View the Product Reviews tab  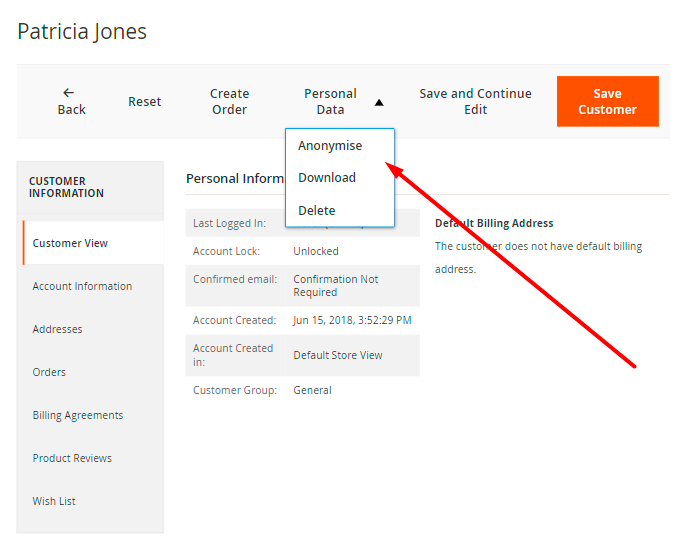[72, 458]
